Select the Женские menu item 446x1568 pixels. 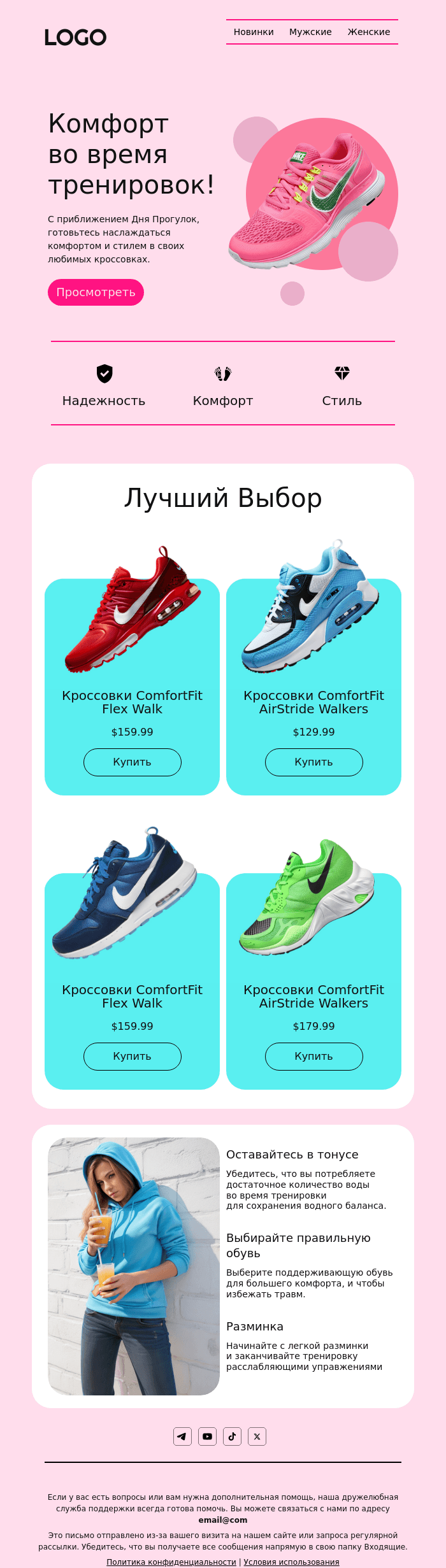(x=369, y=32)
